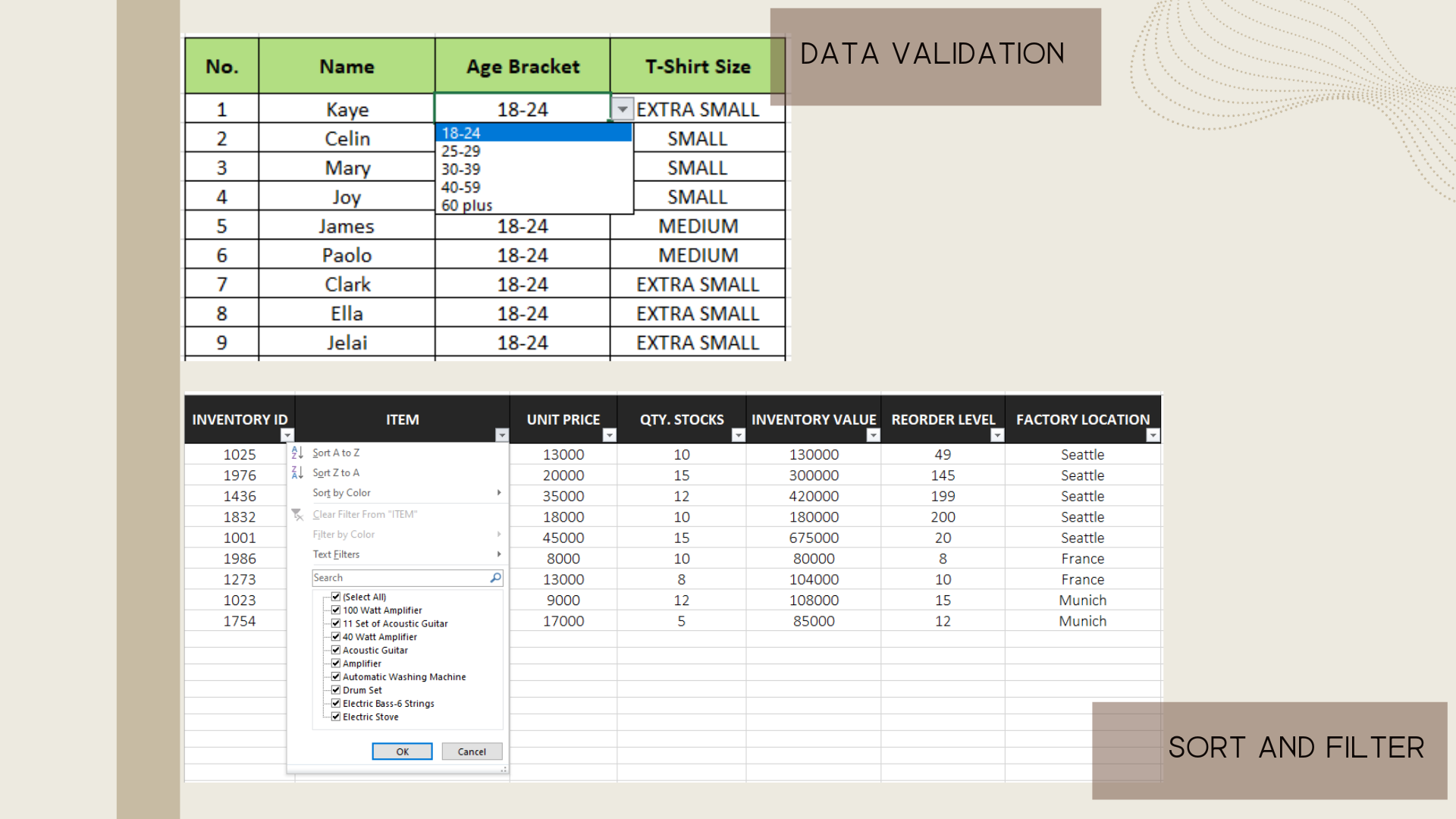Pick 40-59 from the dropdown list
This screenshot has width=1456, height=819.
(534, 187)
